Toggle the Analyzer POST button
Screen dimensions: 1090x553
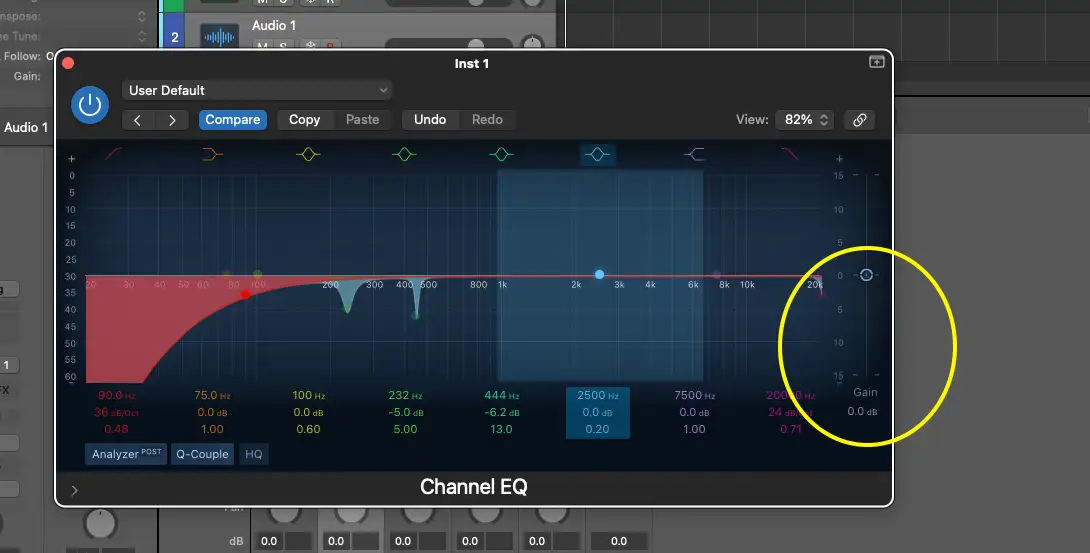pyautogui.click(x=126, y=454)
